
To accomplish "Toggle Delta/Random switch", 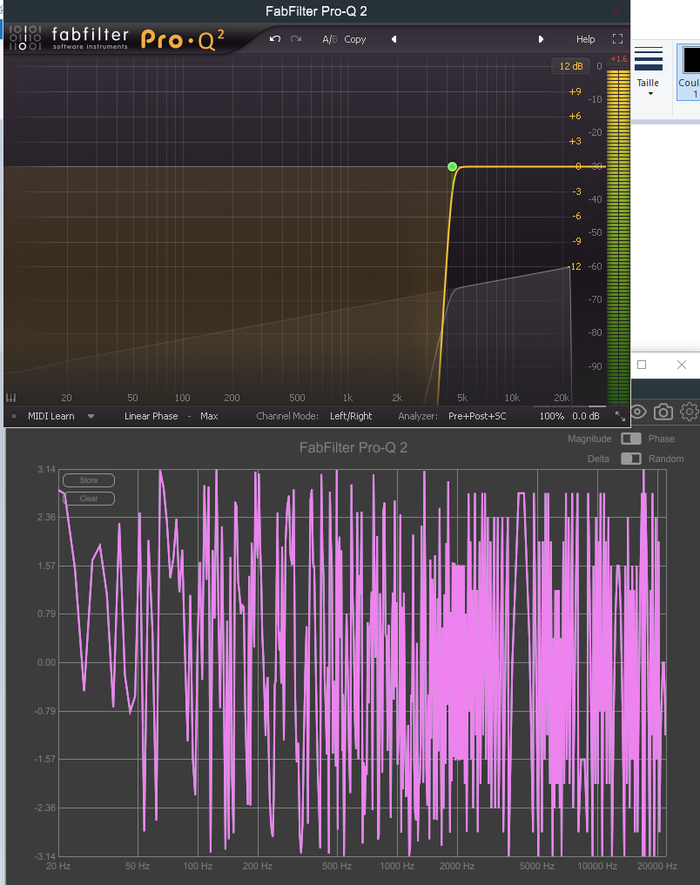I will tap(631, 459).
